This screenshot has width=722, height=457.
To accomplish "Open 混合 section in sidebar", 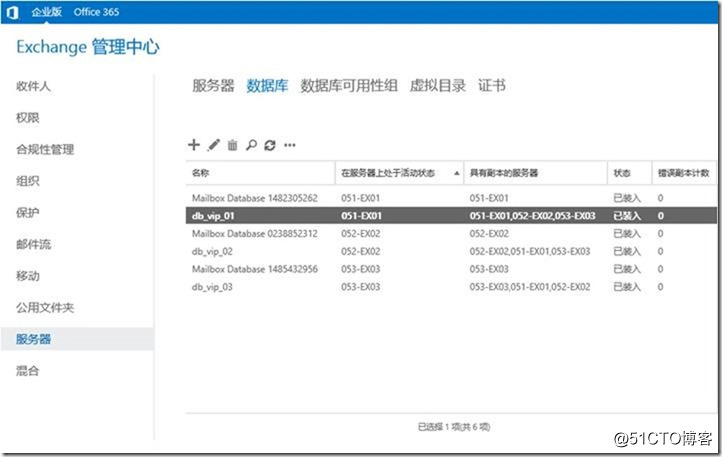I will pyautogui.click(x=28, y=371).
